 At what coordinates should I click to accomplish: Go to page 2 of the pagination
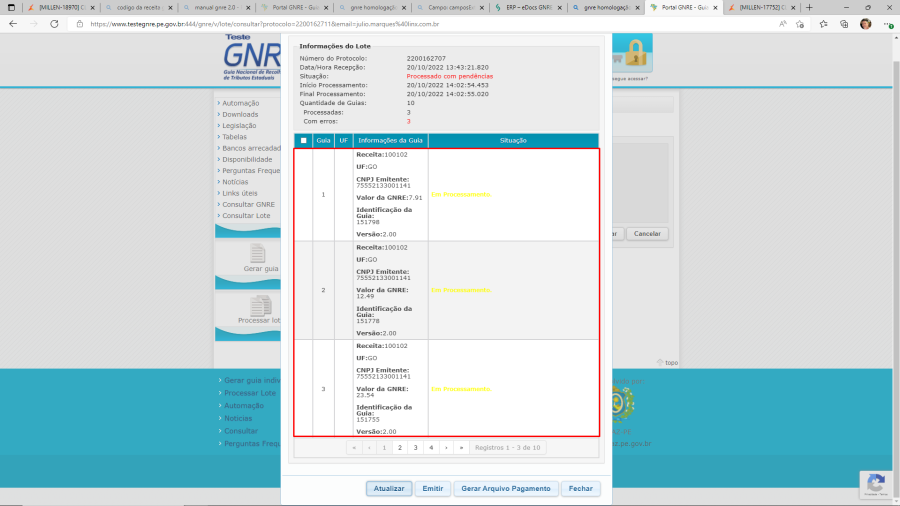click(x=400, y=447)
